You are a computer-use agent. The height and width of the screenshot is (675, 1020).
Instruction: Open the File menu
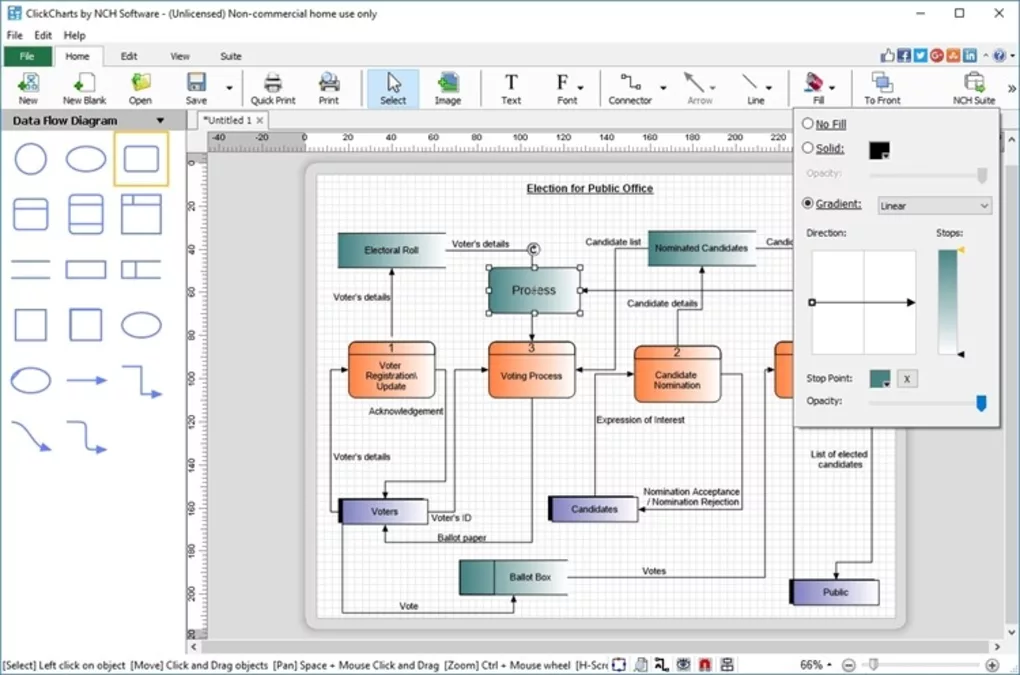[x=14, y=34]
